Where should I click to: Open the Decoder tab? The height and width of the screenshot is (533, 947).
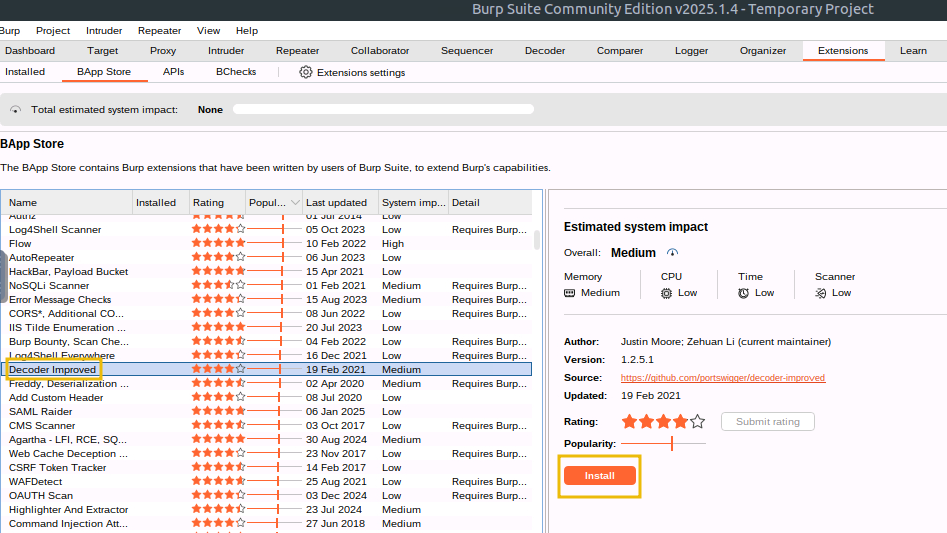(x=545, y=51)
